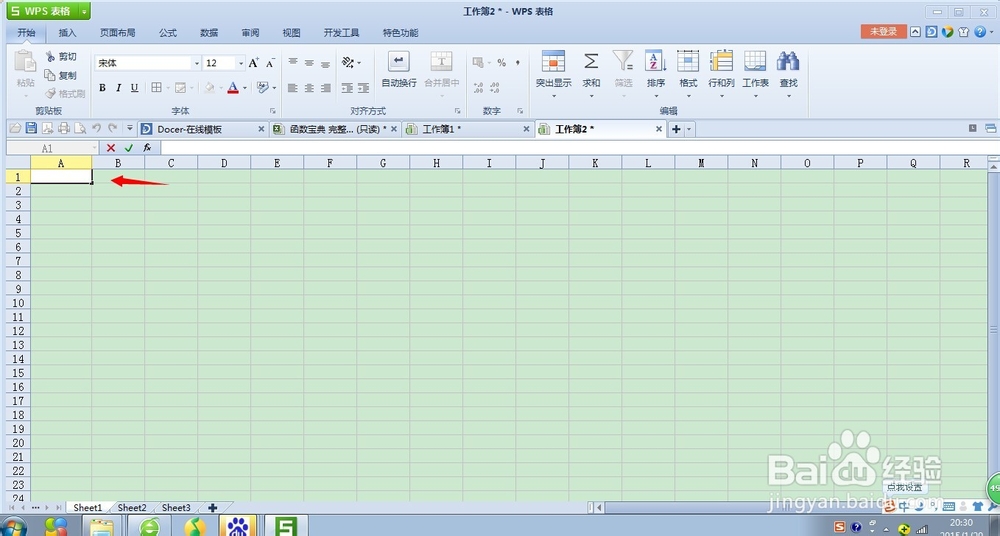The height and width of the screenshot is (536, 1000).
Task: Click the Save icon in quick toolbar
Action: [x=31, y=128]
